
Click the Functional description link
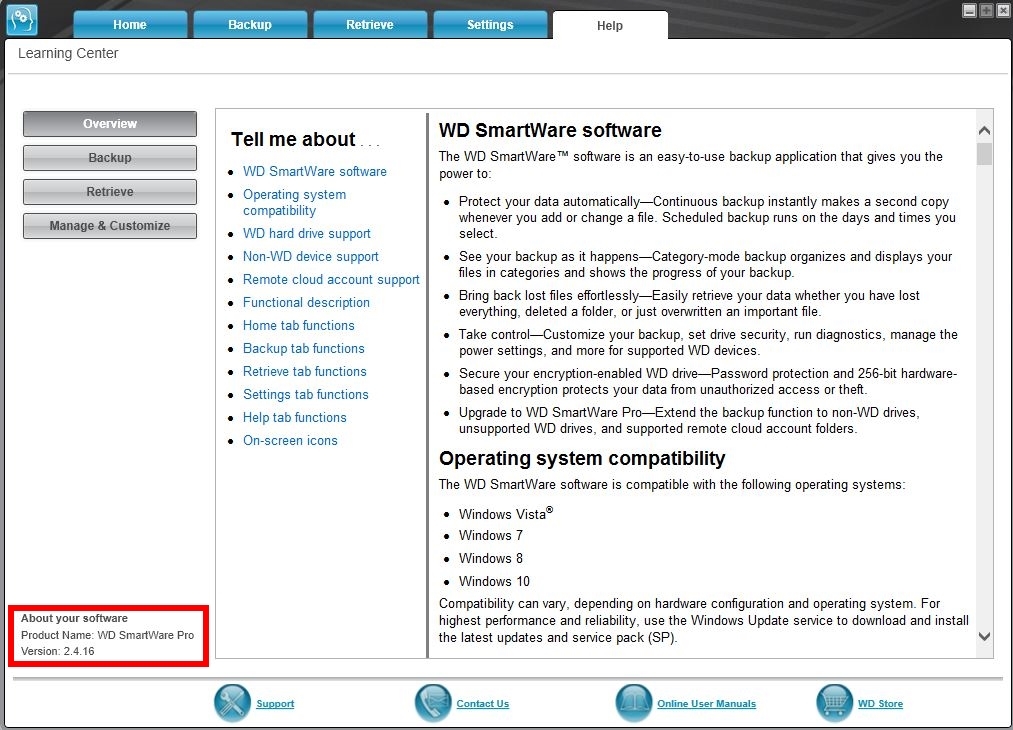(x=306, y=302)
